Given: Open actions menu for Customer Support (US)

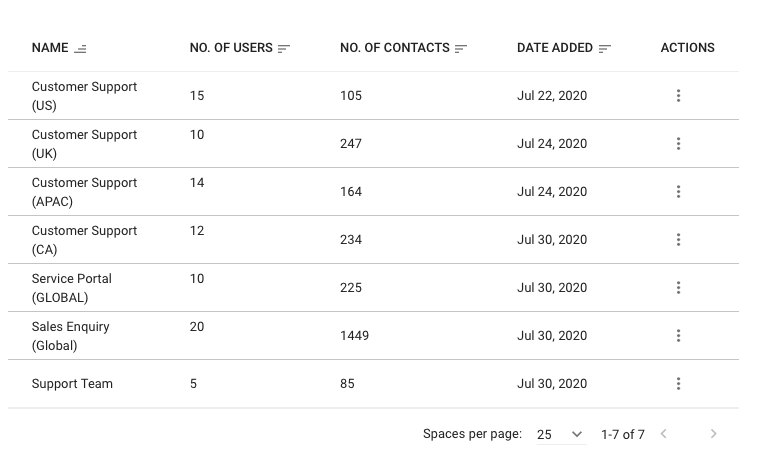Looking at the screenshot, I should pos(678,96).
